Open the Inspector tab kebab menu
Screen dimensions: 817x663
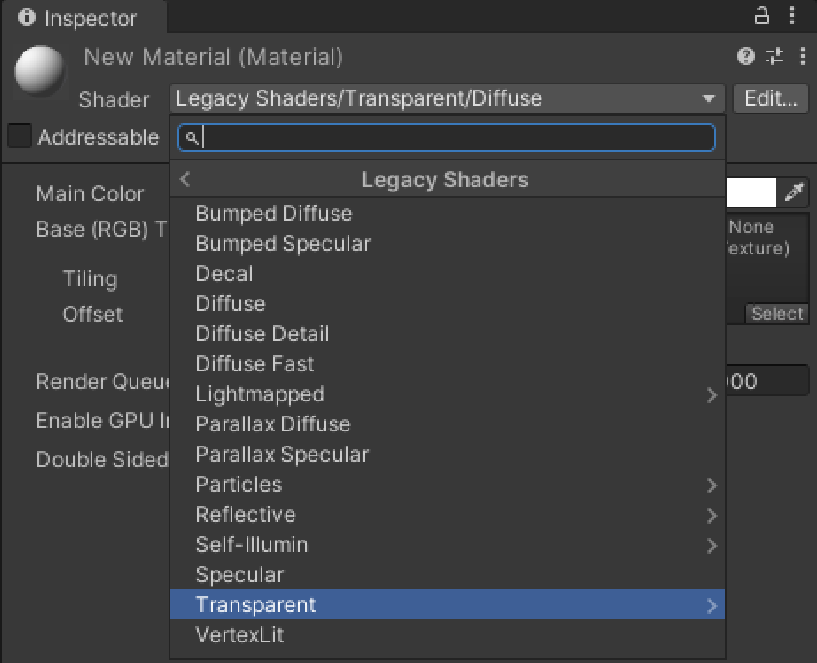(791, 16)
